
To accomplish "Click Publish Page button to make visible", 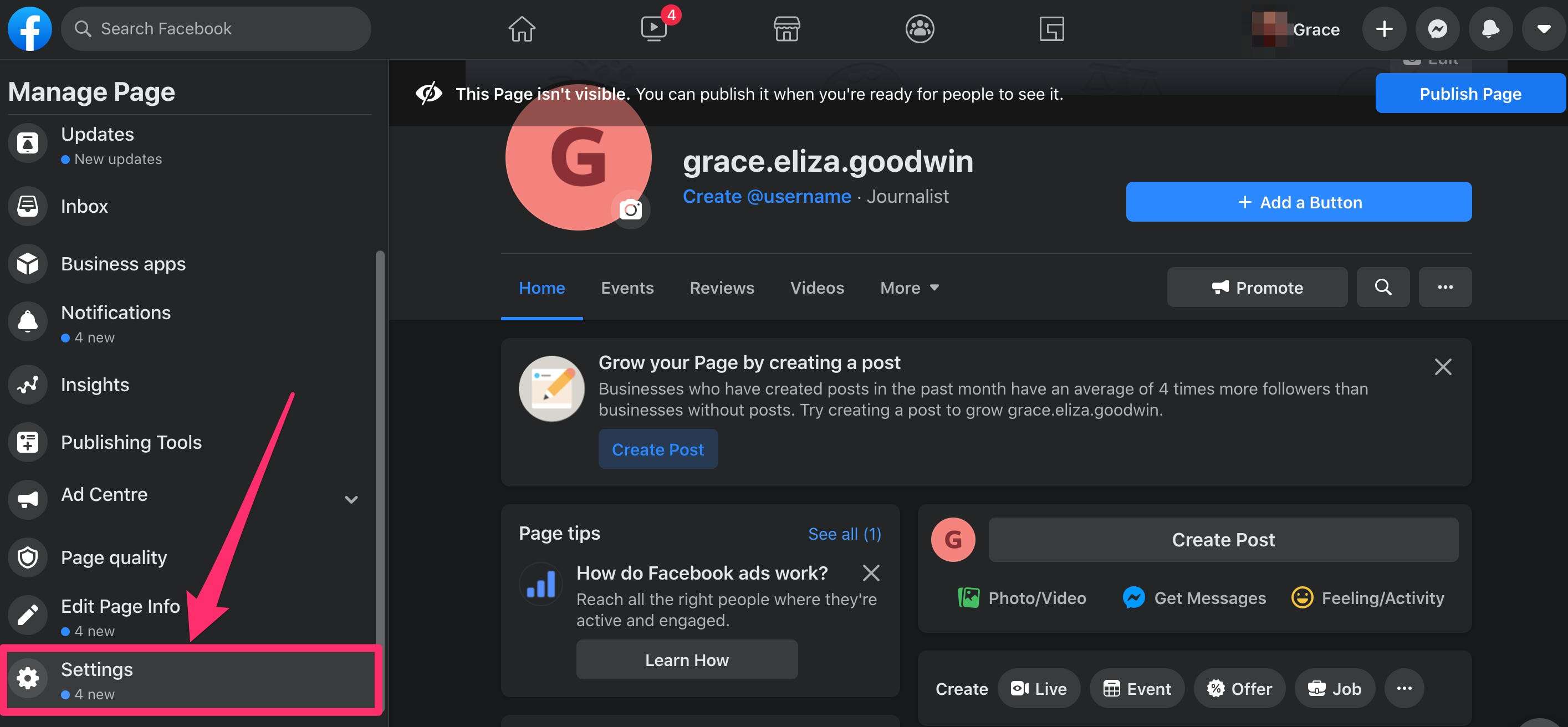I will click(x=1471, y=93).
